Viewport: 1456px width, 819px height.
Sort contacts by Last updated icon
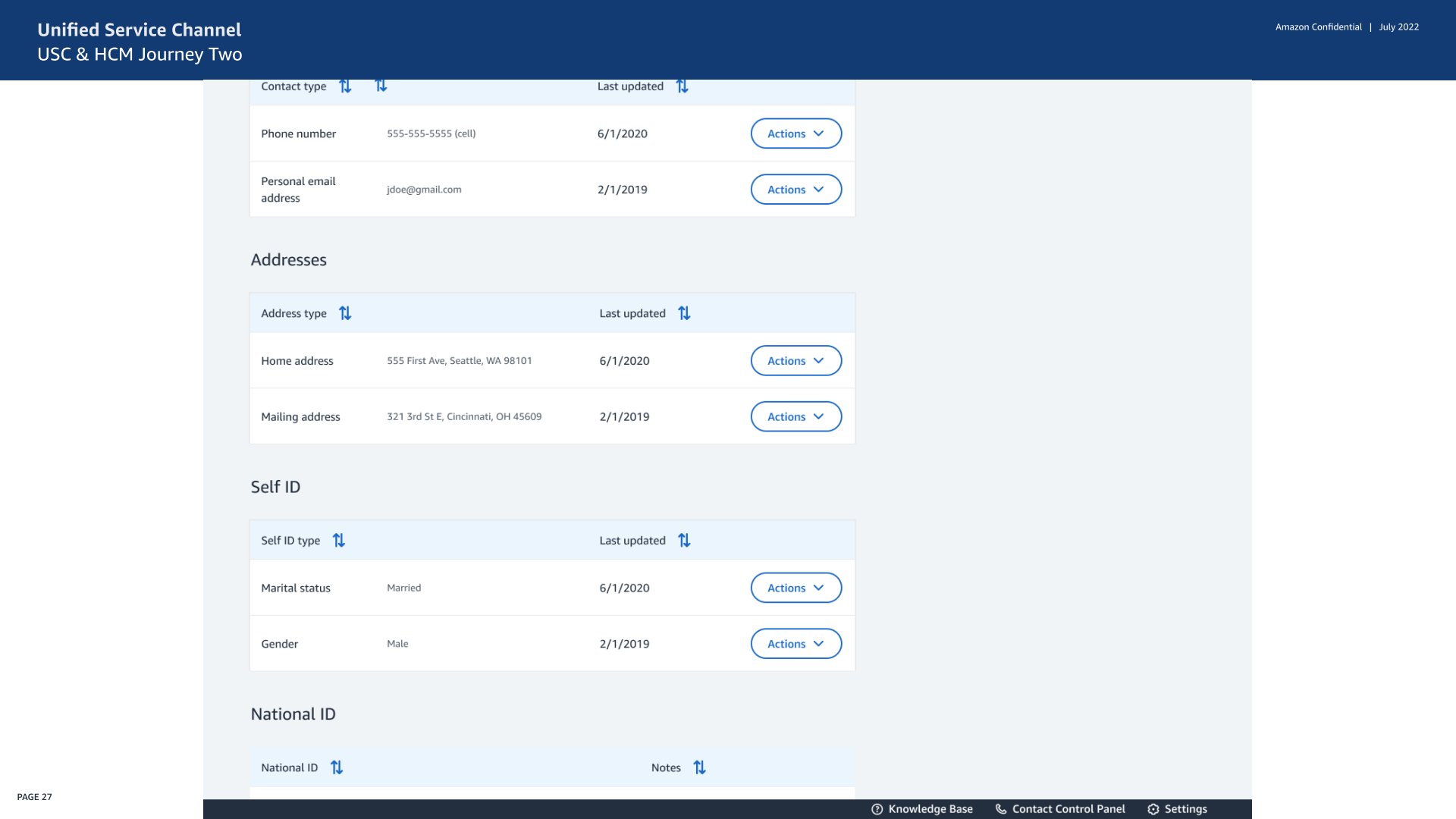pyautogui.click(x=682, y=86)
